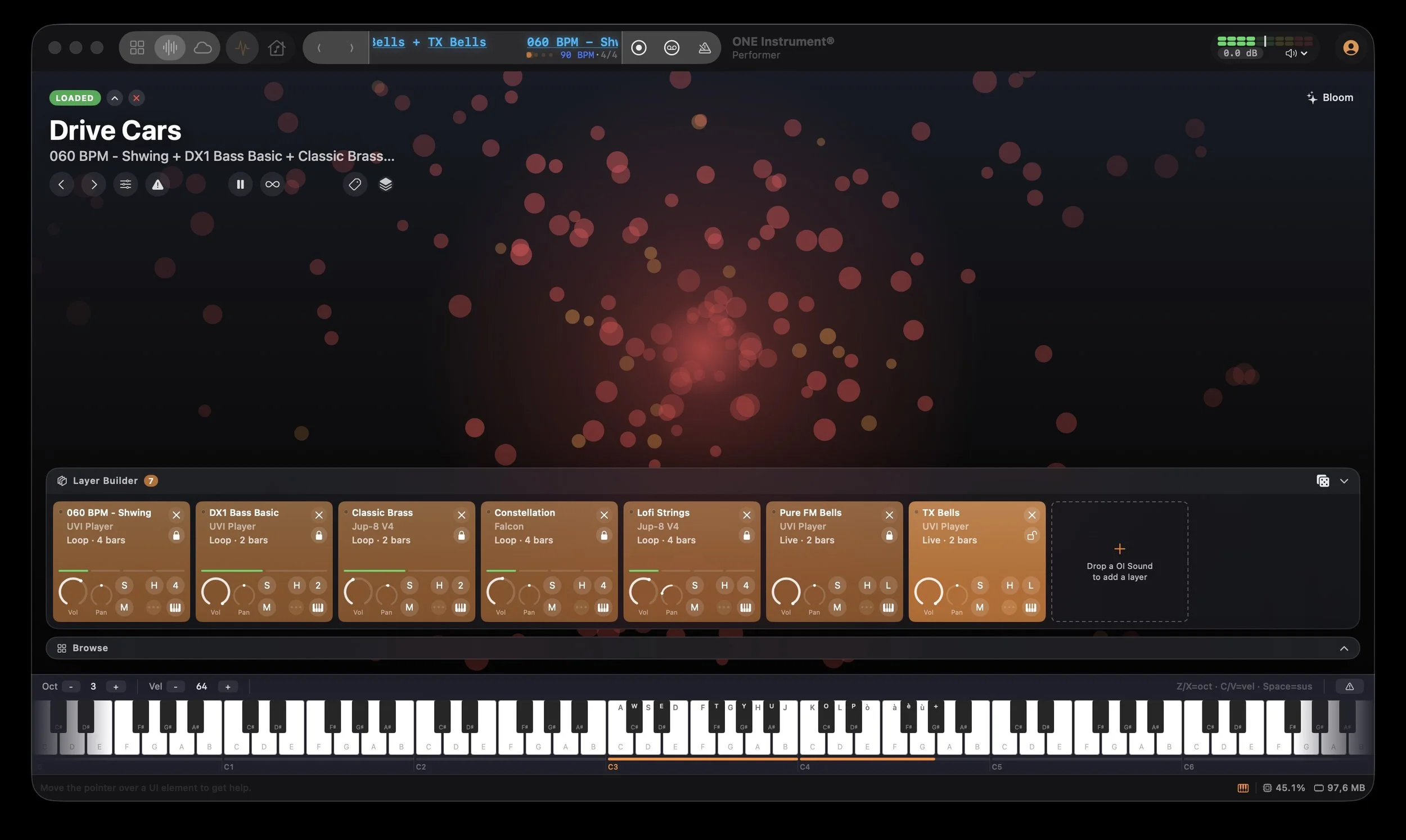The image size is (1406, 840).
Task: Open the user account avatar
Action: coord(1350,48)
